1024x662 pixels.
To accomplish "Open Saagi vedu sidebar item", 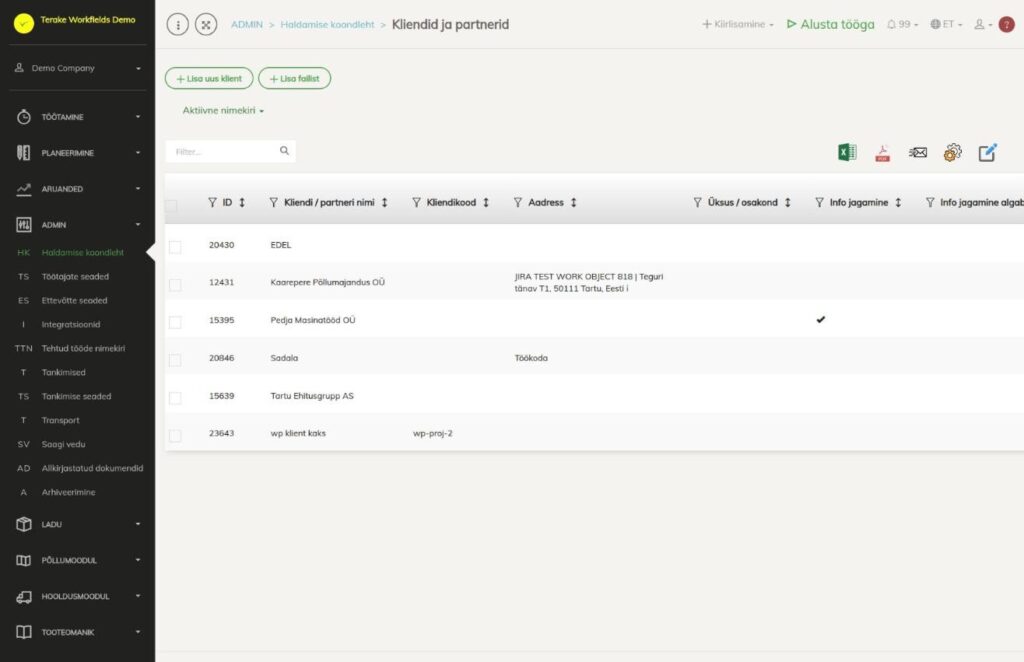I will click(63, 445).
